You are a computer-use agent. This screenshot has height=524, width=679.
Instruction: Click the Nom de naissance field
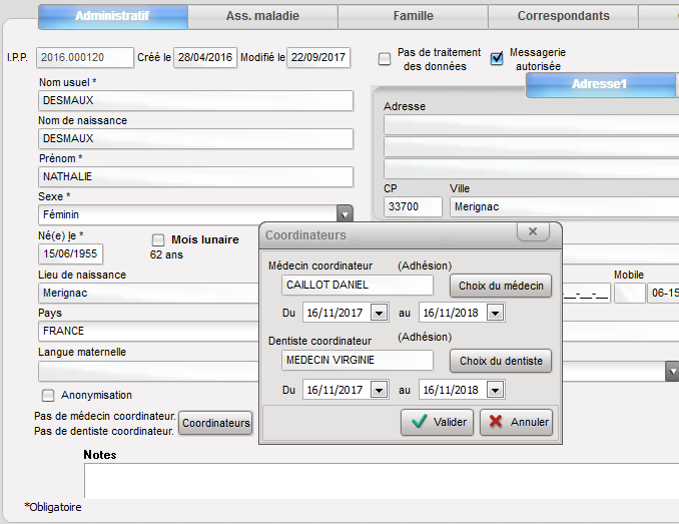196,139
